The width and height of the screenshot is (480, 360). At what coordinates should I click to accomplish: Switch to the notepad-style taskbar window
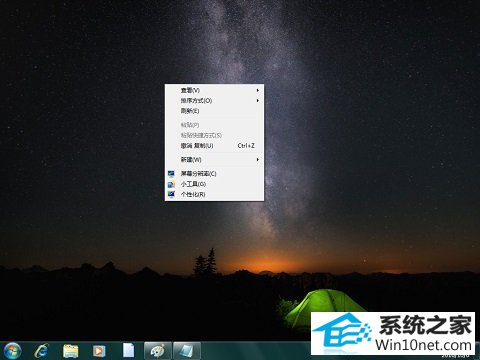click(187, 351)
